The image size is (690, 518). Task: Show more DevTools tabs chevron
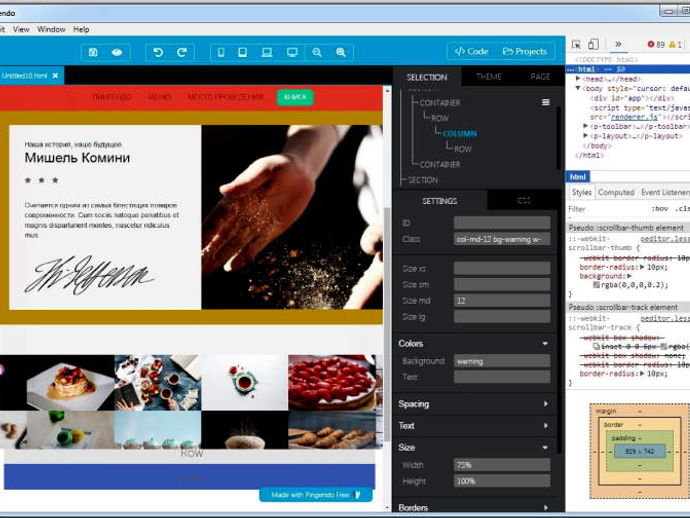point(618,44)
